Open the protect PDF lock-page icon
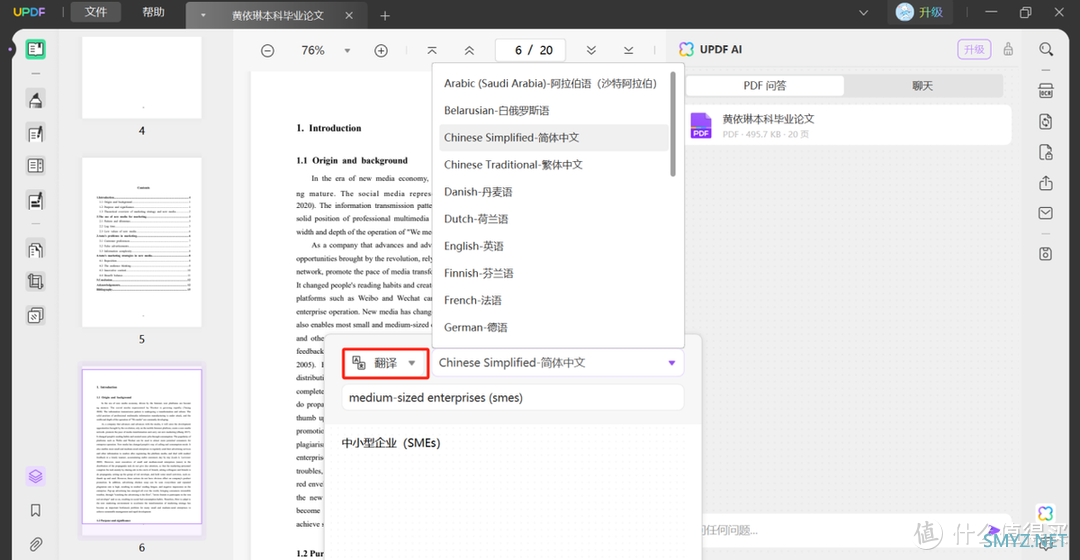The height and width of the screenshot is (560, 1080). pyautogui.click(x=1046, y=153)
